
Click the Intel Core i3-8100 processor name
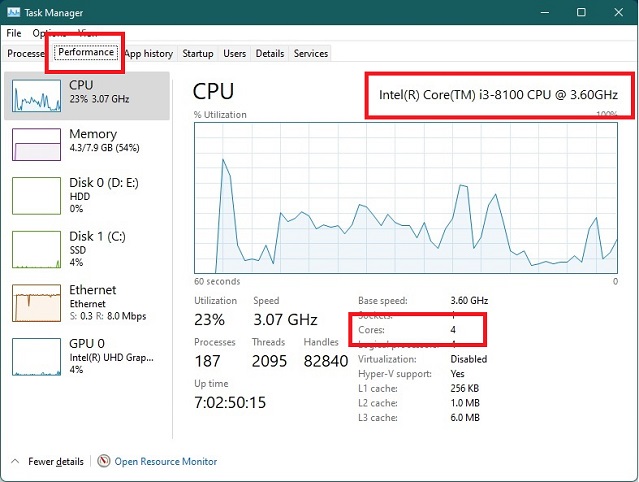coord(498,95)
